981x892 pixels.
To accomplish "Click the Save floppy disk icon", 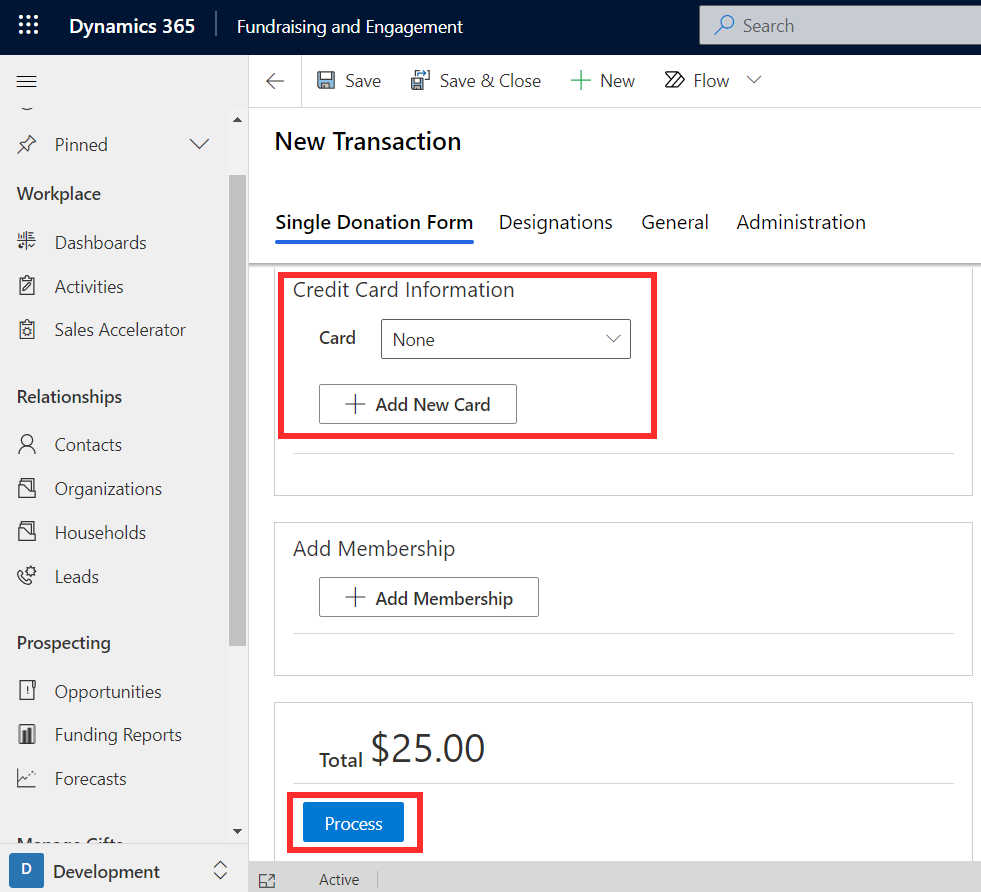I will pos(326,80).
